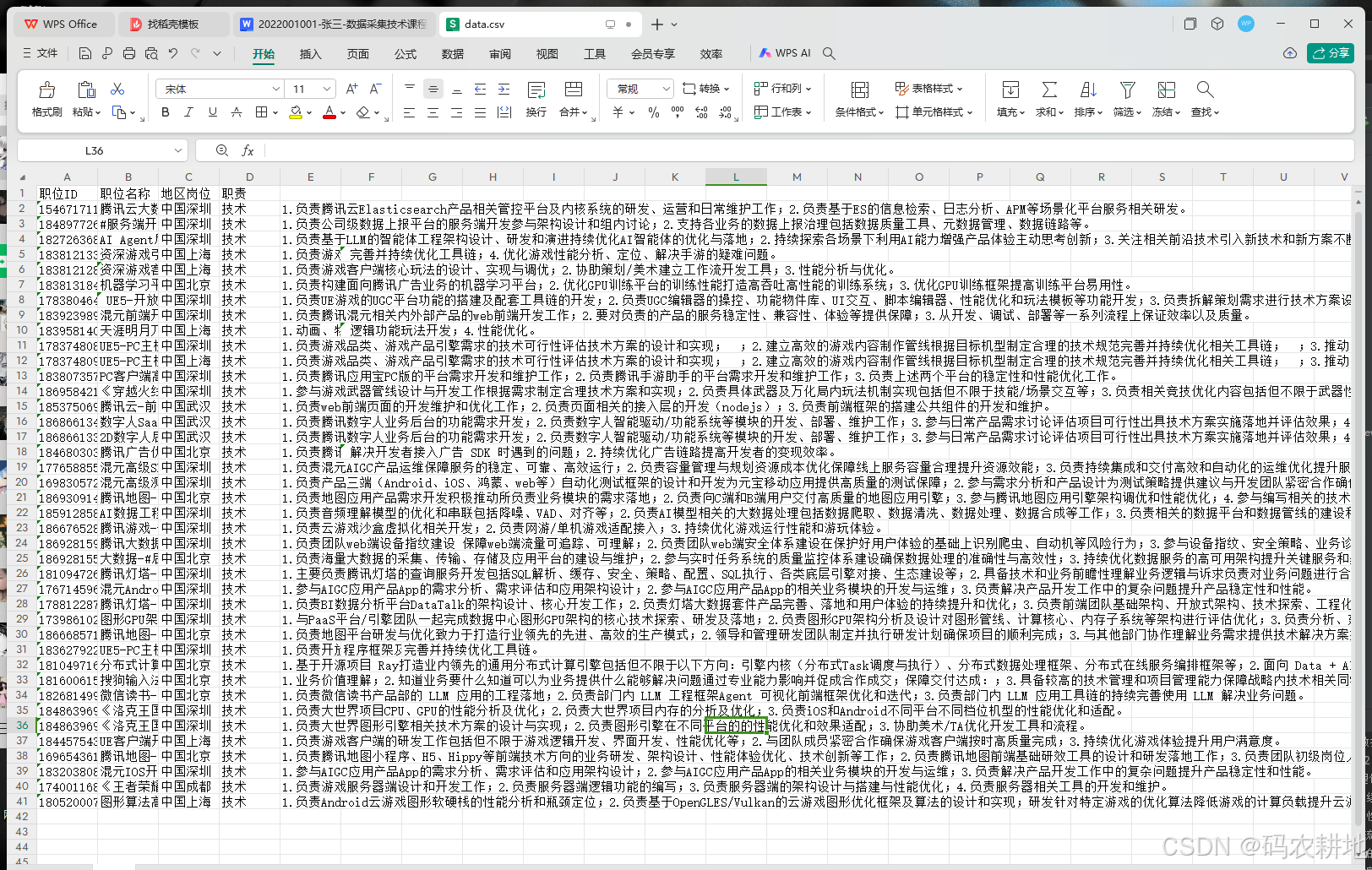Click the insert function fx icon
1372x870 pixels.
coord(248,150)
